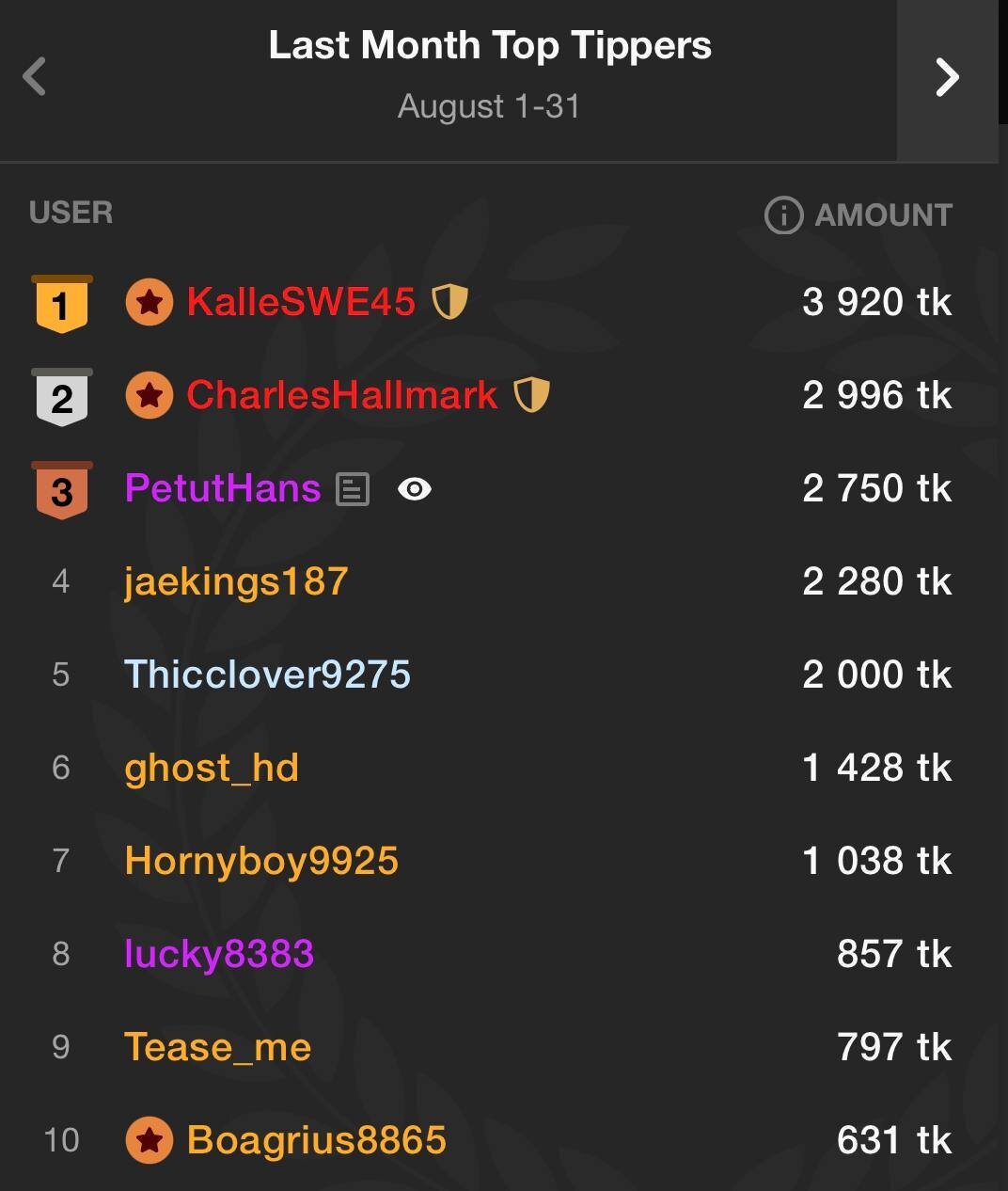Open jaekings187 user profile
This screenshot has height=1191, width=1008.
pyautogui.click(x=236, y=581)
